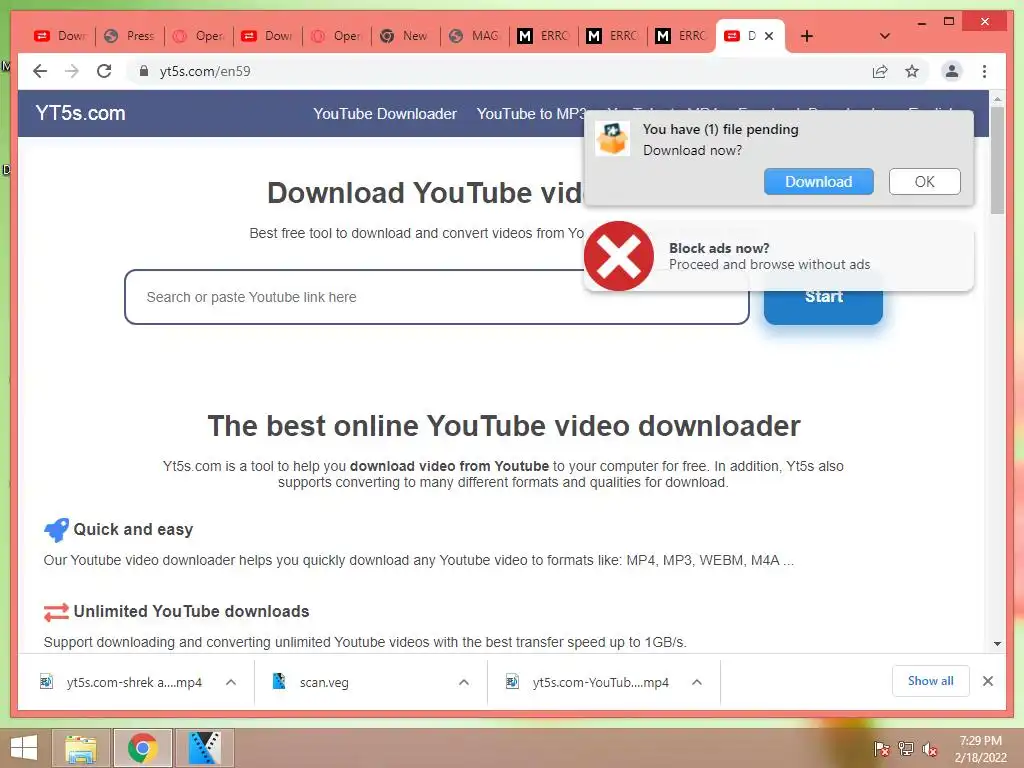Click the Chrome taskbar icon
The image size is (1024, 768).
point(142,748)
